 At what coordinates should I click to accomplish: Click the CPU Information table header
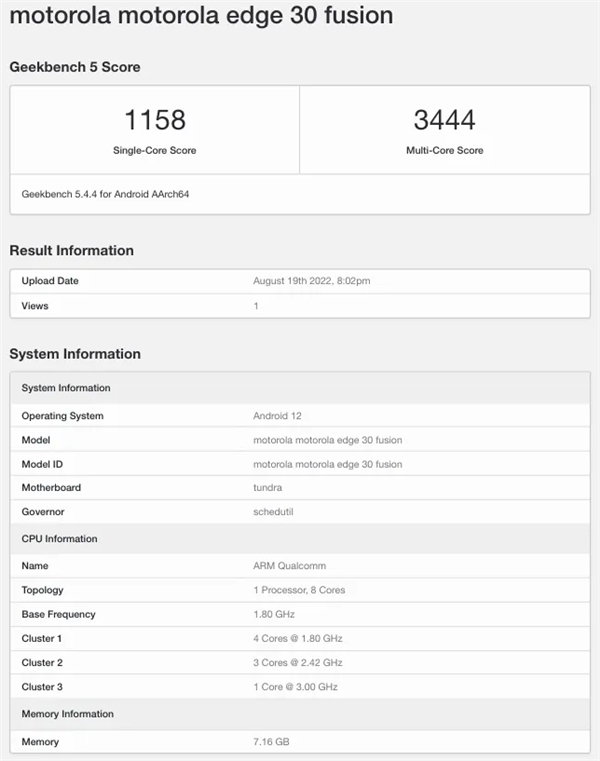coord(59,539)
